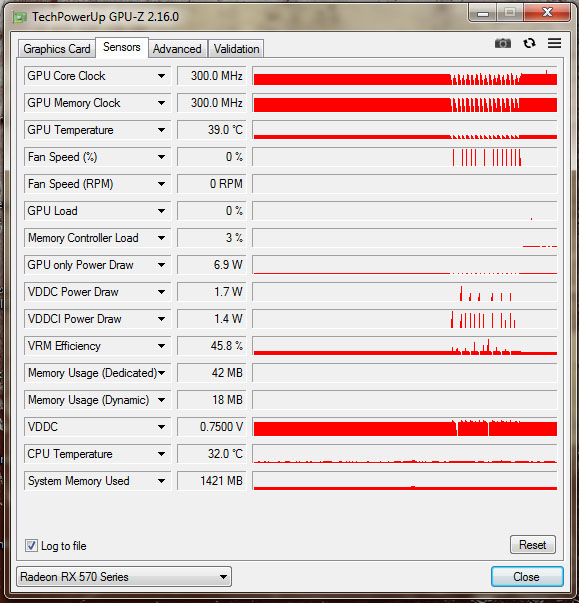Click the VDDC voltage history graph
Viewport: 579px width, 603px height.
coord(405,427)
